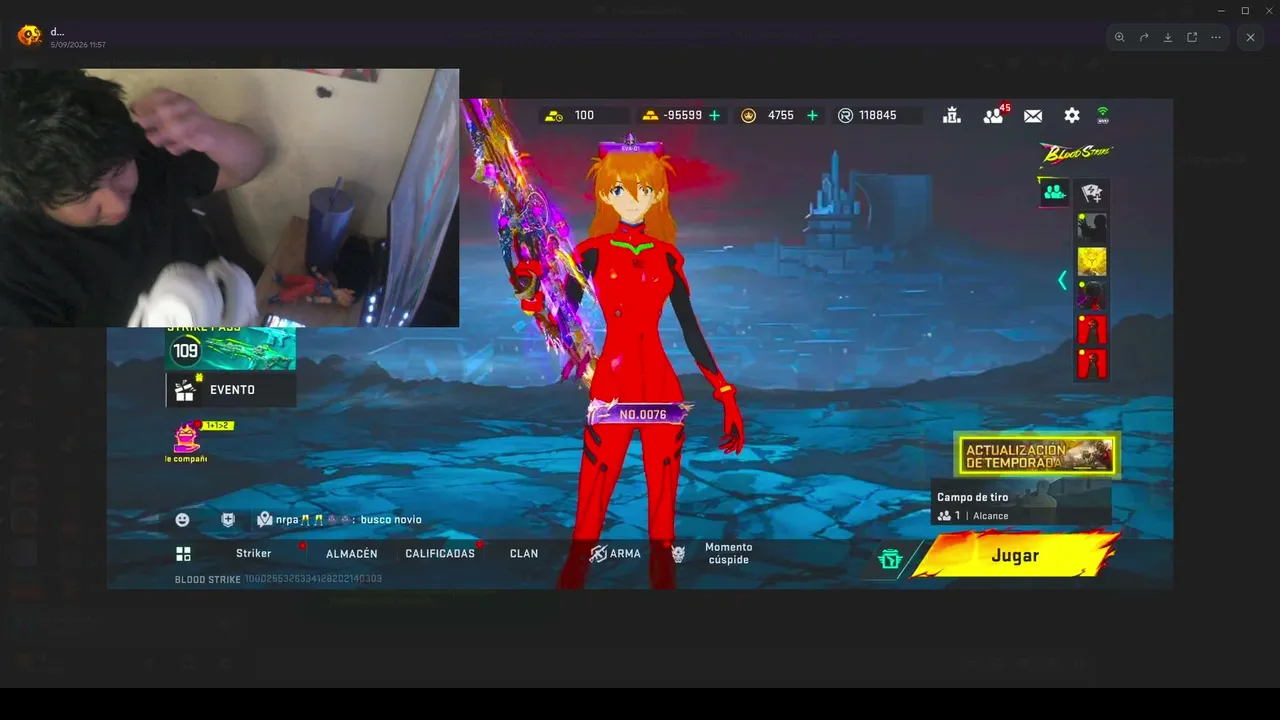Open the four-square grid menu icon
Viewport: 1280px width, 720px height.
pos(183,554)
